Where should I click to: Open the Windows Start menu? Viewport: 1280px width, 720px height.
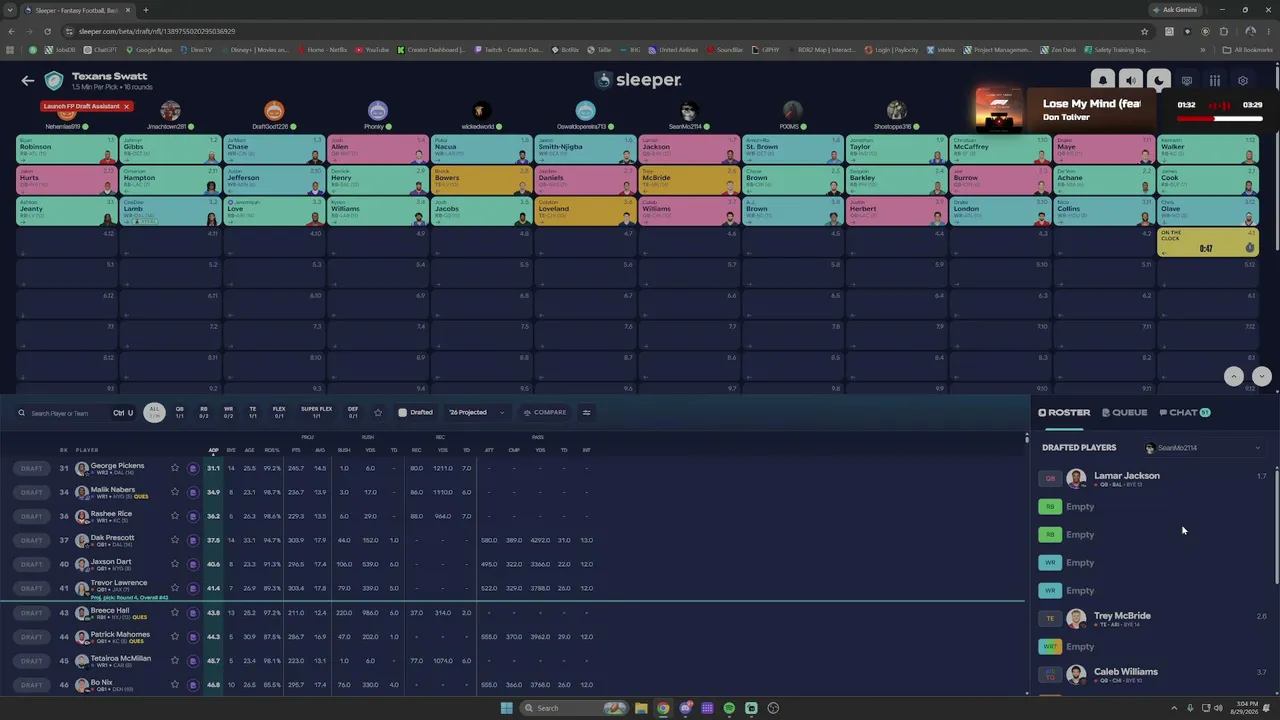click(507, 708)
